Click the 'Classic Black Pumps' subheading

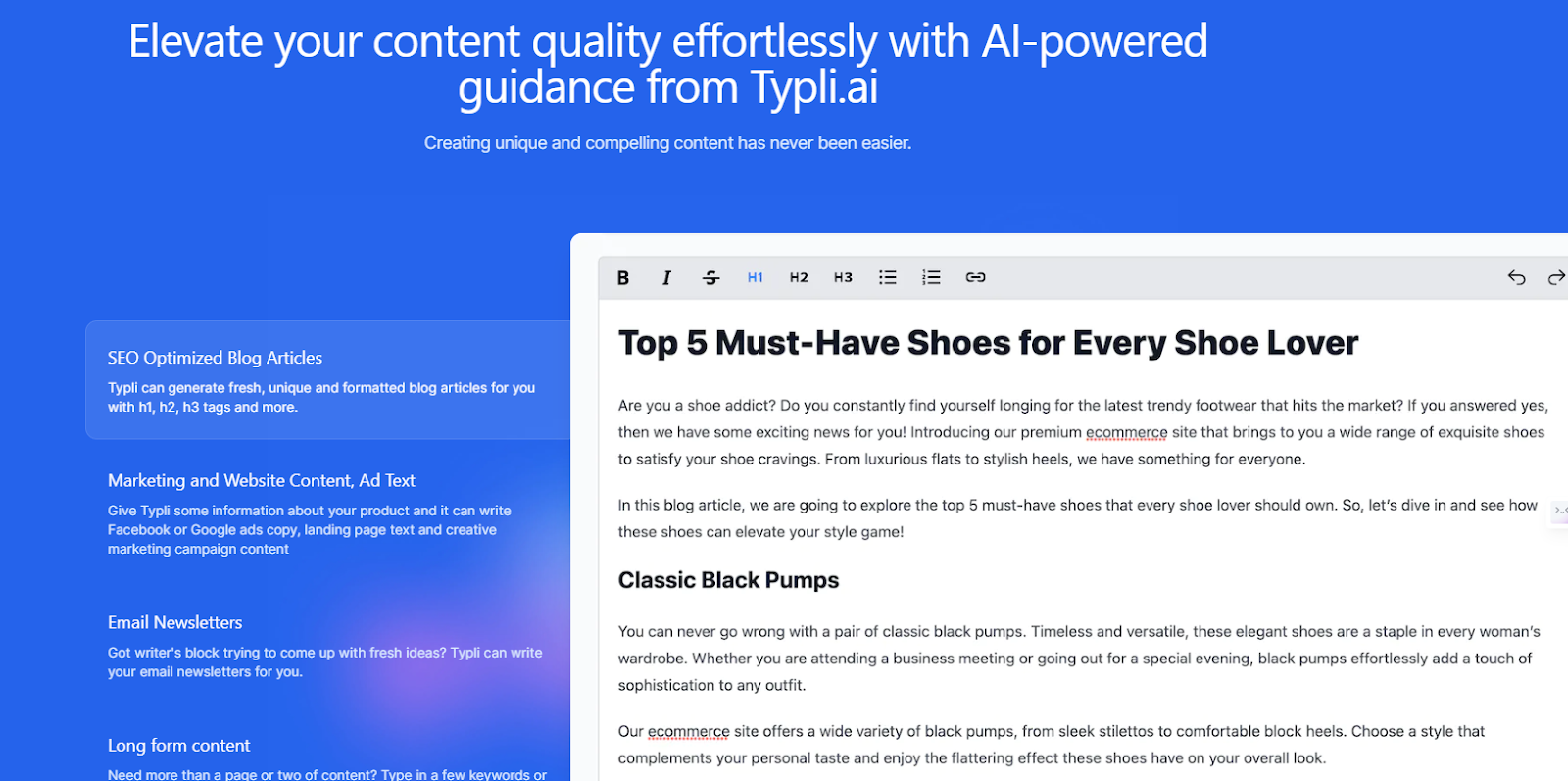coord(728,580)
